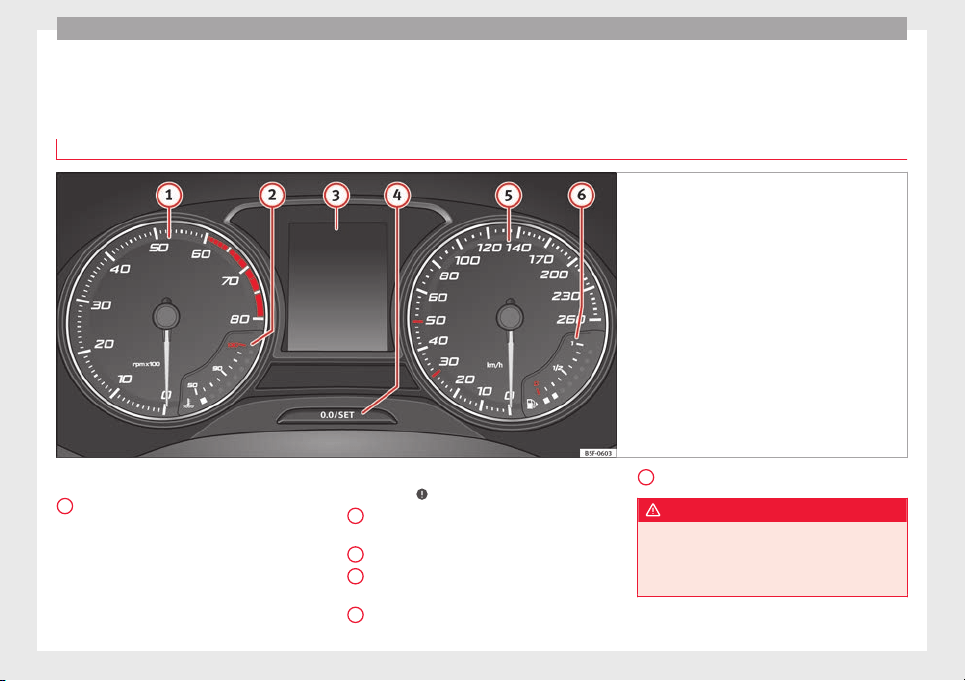Screen dimensions: 965x681
Task: Click the warning triangle icon
Action: pyautogui.click(x=653, y=510)
